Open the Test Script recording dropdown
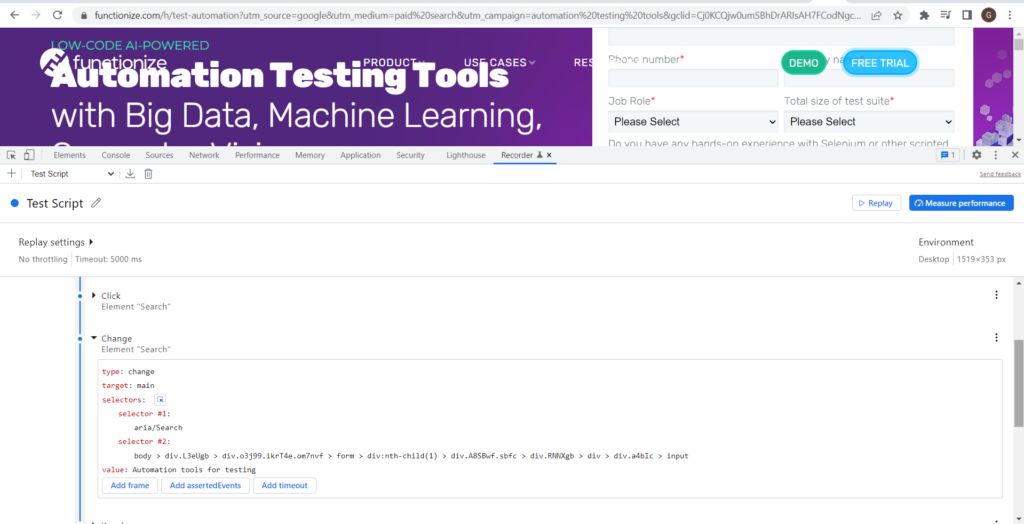Viewport: 1024px width, 524px height. coord(72,174)
